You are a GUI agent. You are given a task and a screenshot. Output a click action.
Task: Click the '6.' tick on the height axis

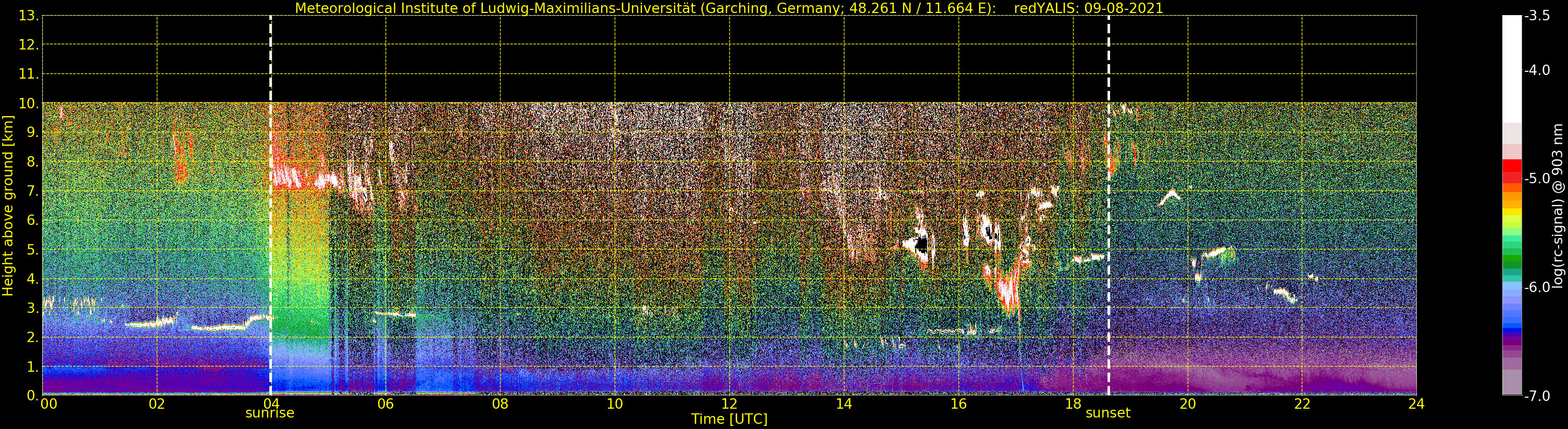pos(32,220)
